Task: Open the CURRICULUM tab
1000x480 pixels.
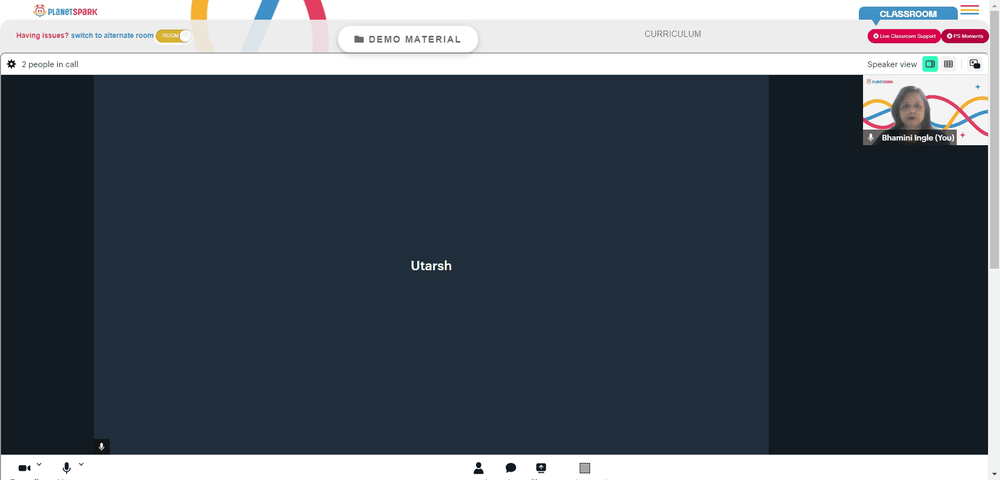Action: point(672,34)
